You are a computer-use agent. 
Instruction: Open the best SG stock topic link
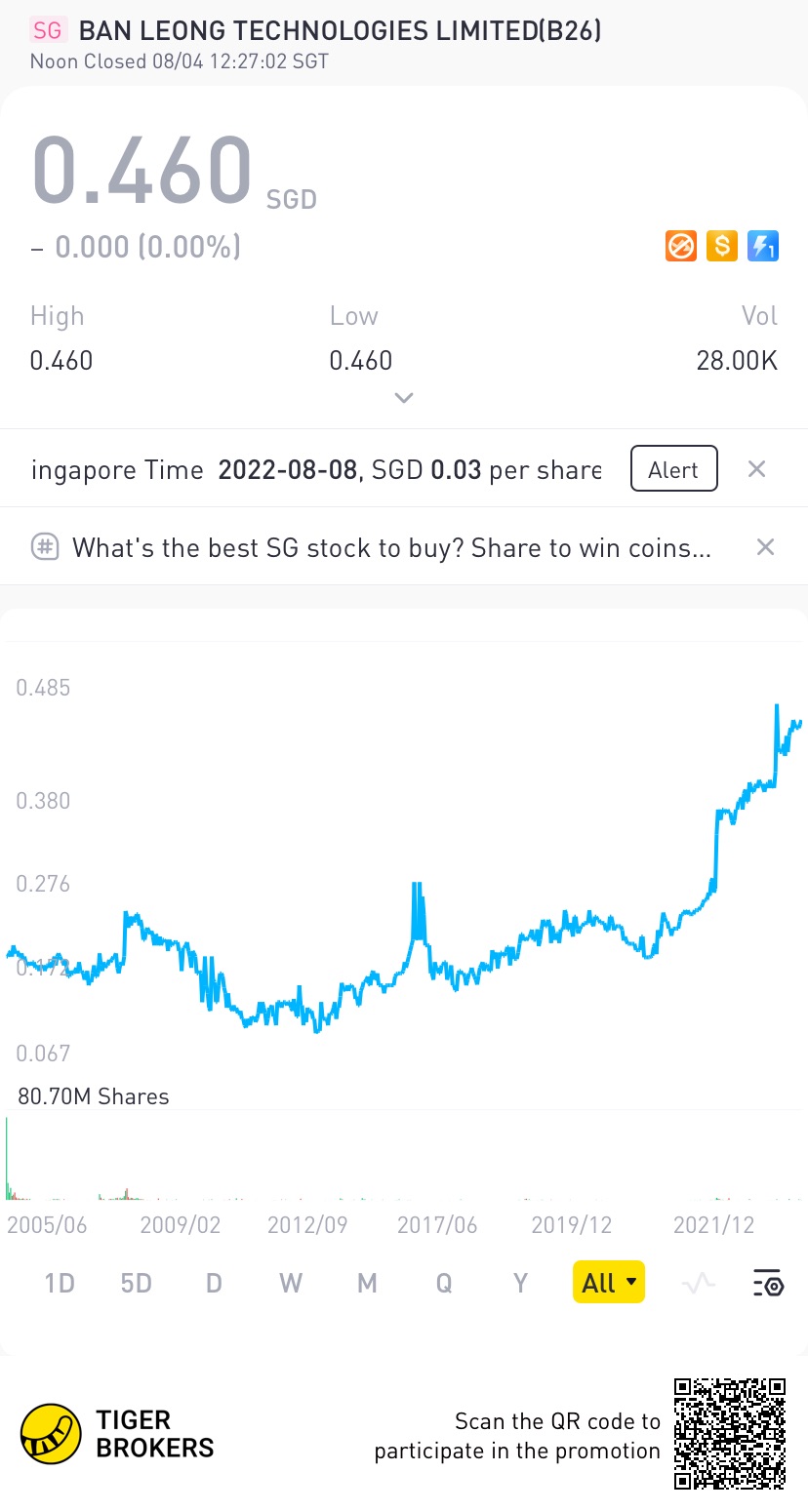click(x=390, y=547)
